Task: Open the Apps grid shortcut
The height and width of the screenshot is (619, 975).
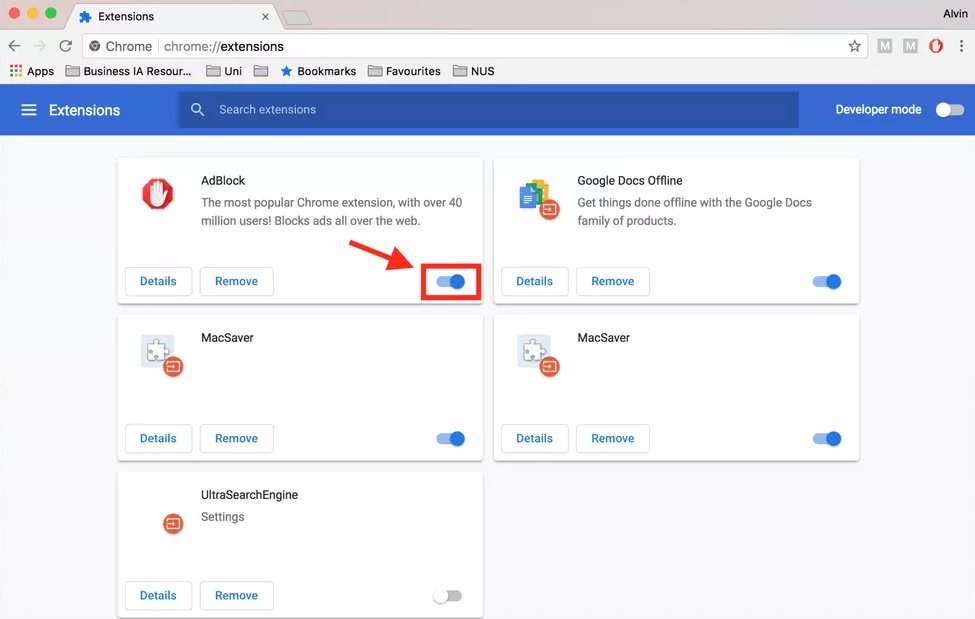Action: 32,71
